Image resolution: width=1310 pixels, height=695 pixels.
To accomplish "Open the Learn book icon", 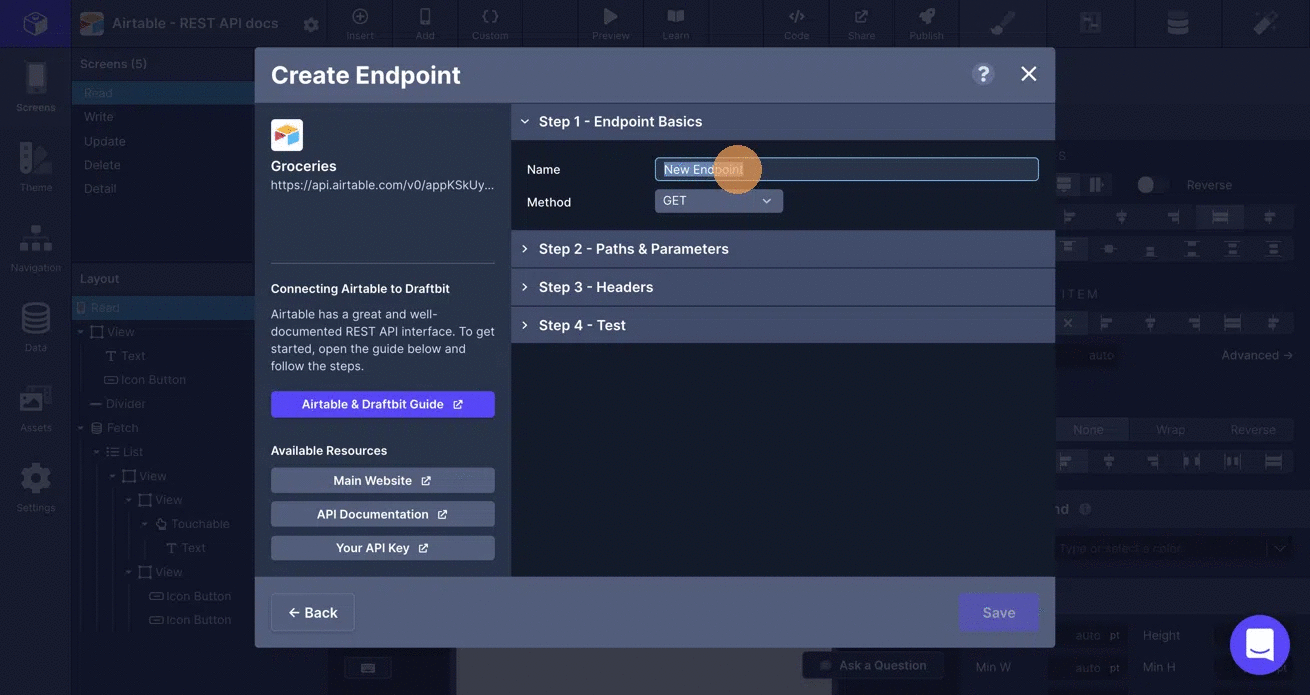I will click(676, 23).
